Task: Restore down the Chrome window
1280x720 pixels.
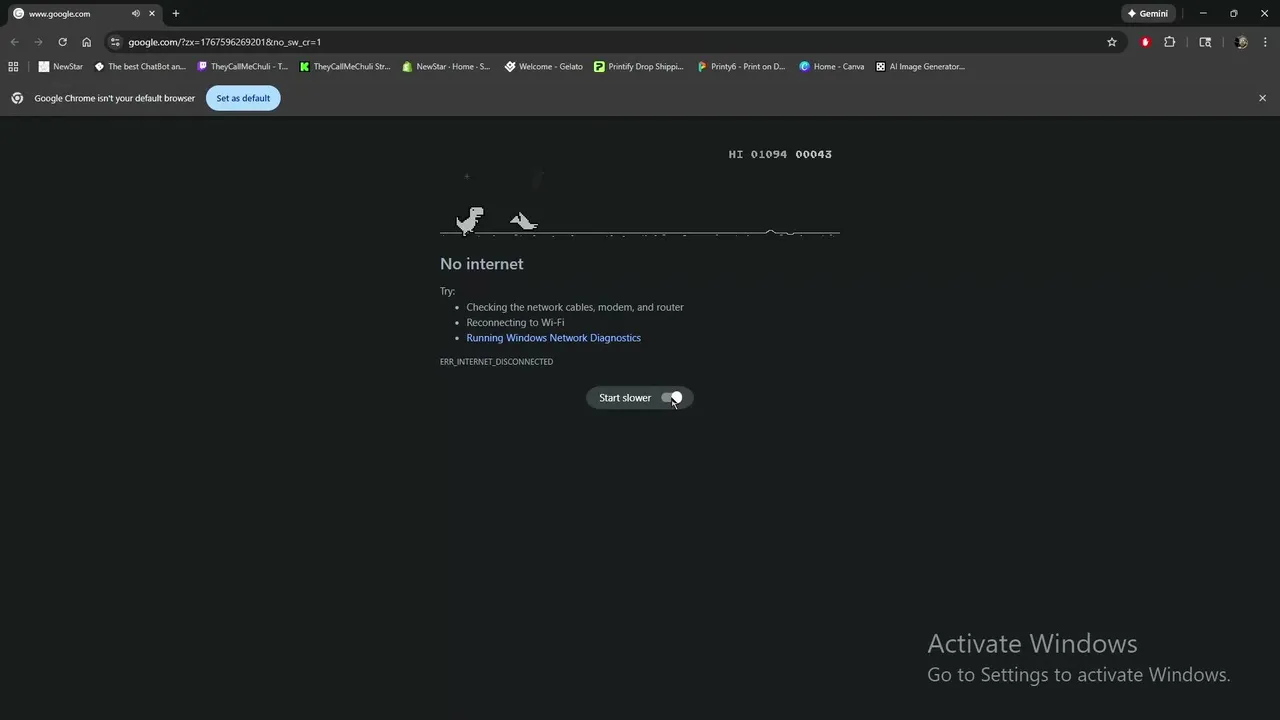Action: (x=1233, y=14)
